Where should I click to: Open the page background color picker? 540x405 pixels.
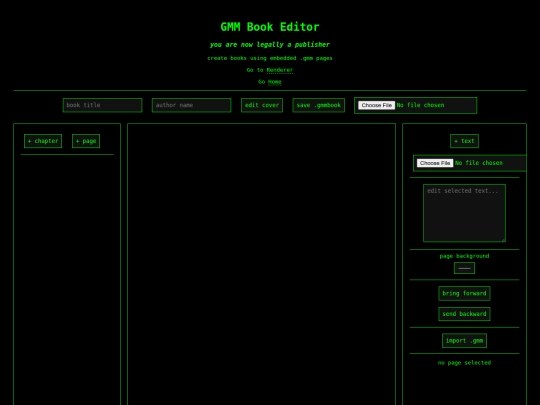tap(464, 268)
